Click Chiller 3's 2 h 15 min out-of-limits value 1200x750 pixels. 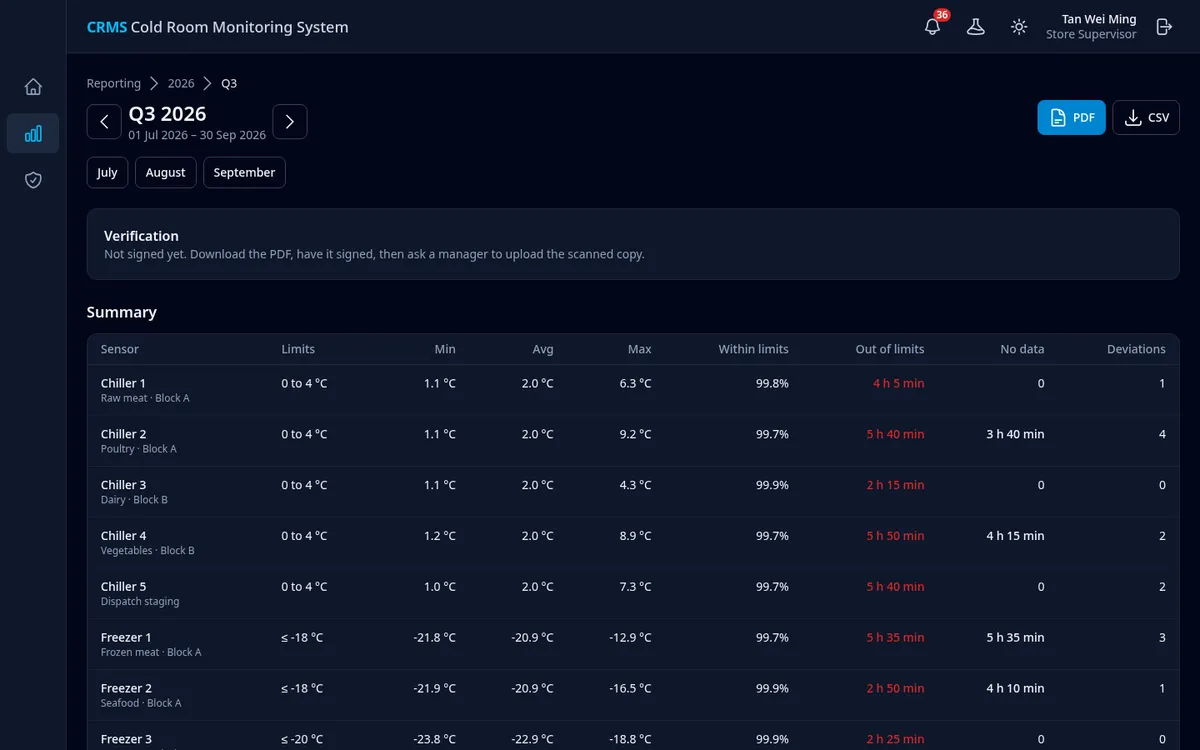[x=895, y=485]
